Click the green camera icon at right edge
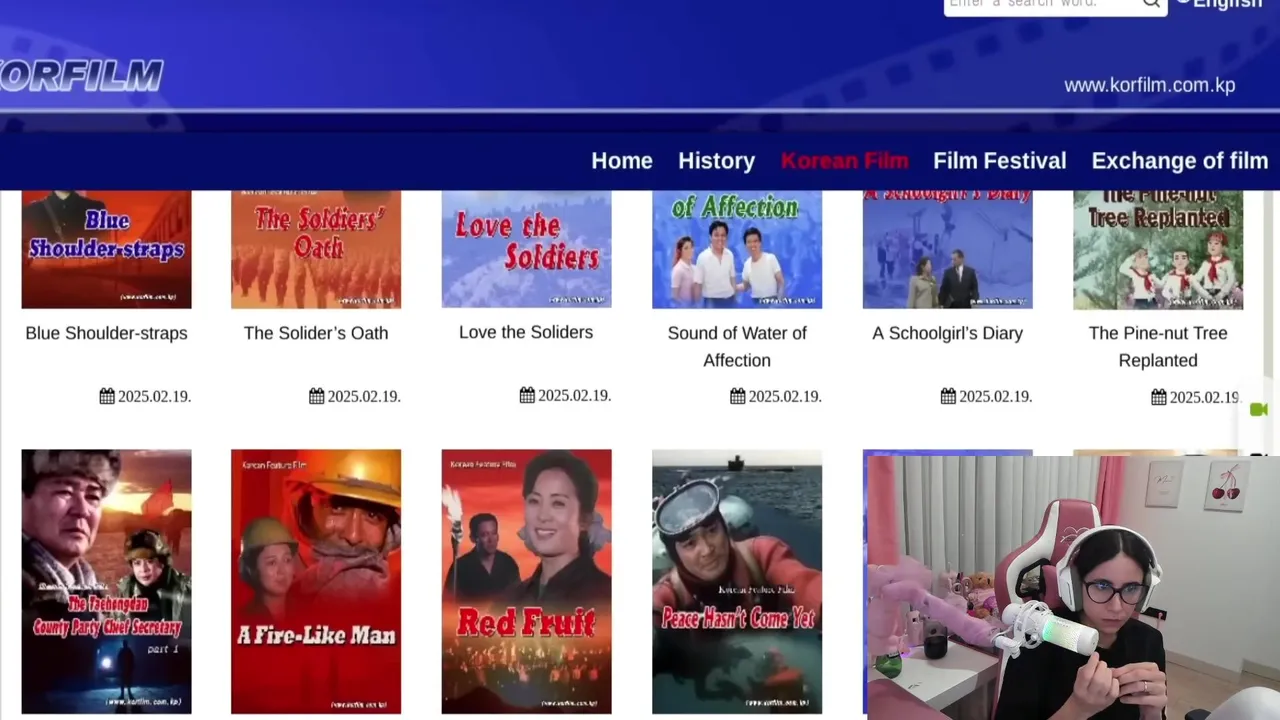The image size is (1280, 720). (x=1259, y=409)
